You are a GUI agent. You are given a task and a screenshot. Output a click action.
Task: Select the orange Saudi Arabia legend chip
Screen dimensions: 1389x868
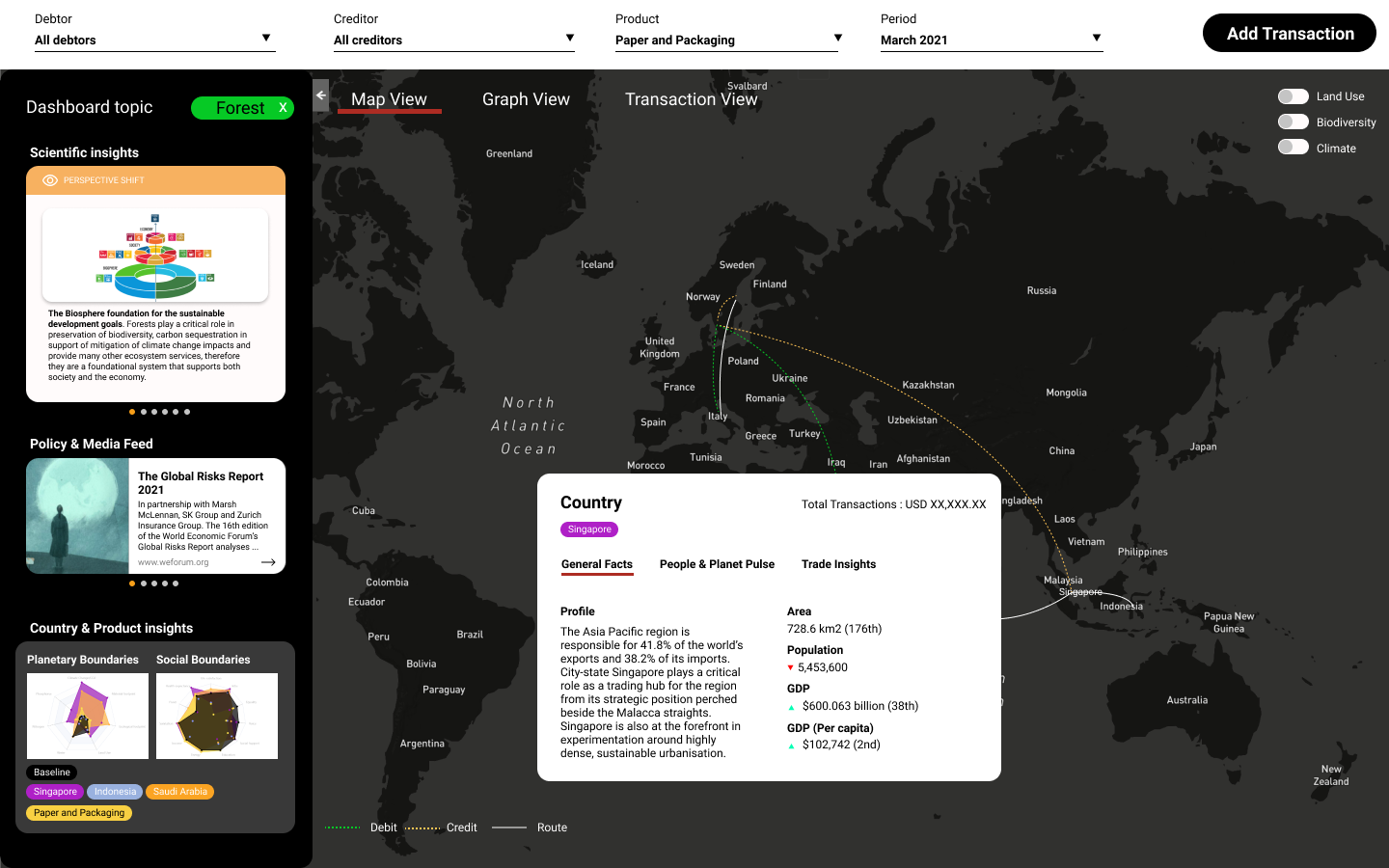(180, 792)
